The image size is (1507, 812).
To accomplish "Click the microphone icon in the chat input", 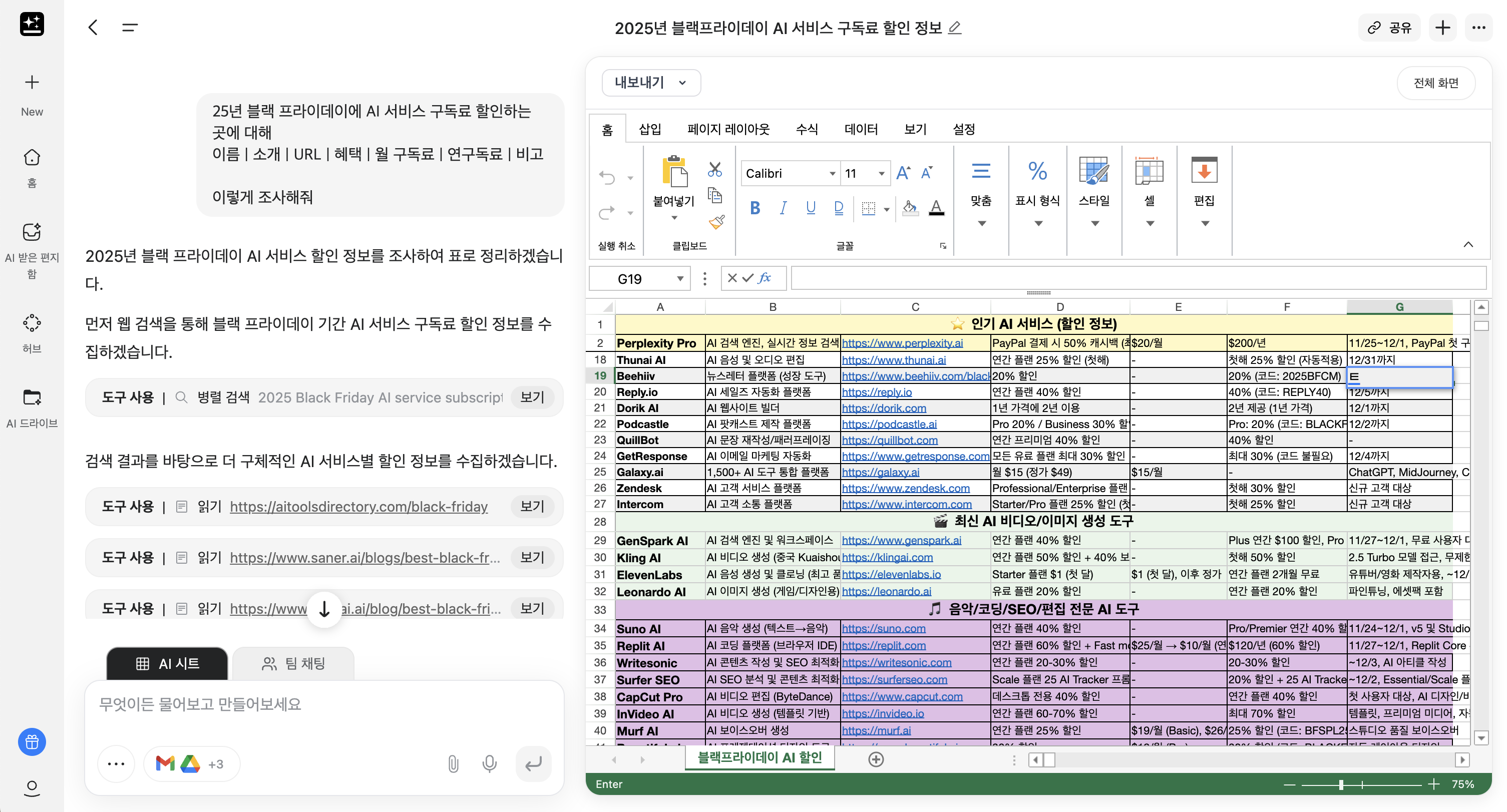I will (x=489, y=764).
